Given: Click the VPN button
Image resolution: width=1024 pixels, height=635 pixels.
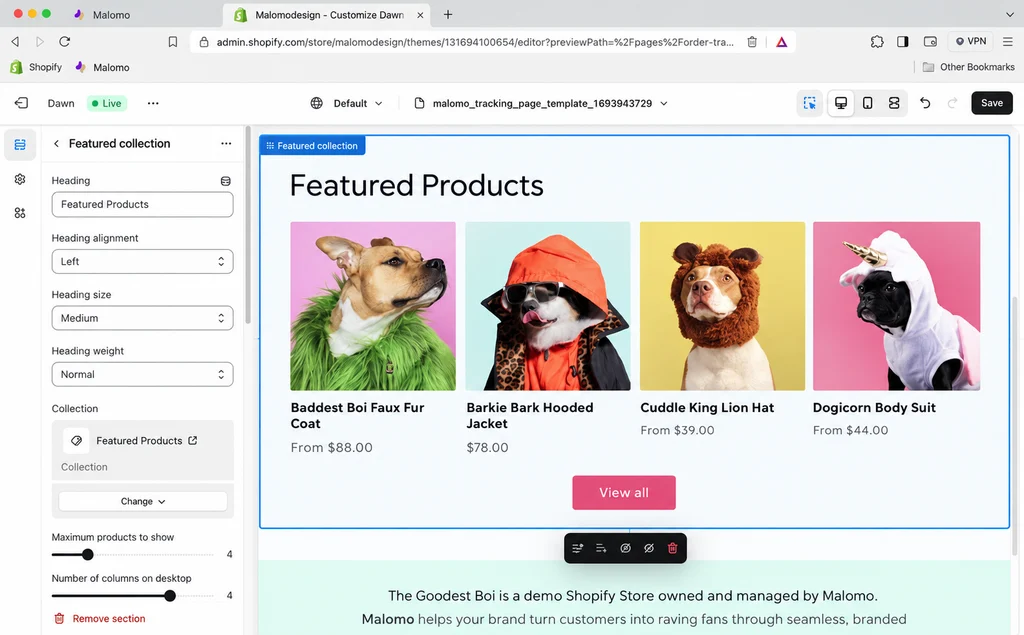Looking at the screenshot, I should point(970,42).
